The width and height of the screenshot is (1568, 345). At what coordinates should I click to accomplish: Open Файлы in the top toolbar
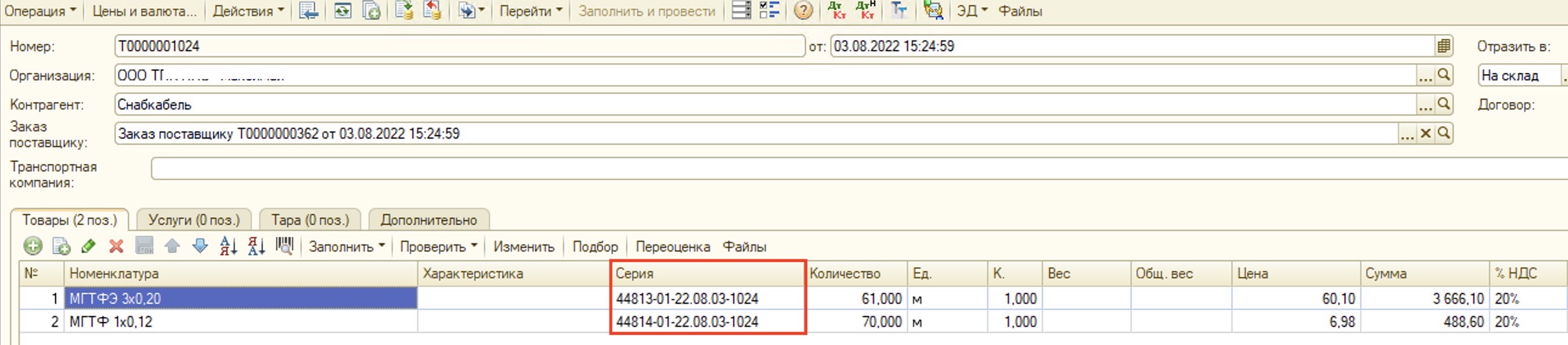(1020, 11)
